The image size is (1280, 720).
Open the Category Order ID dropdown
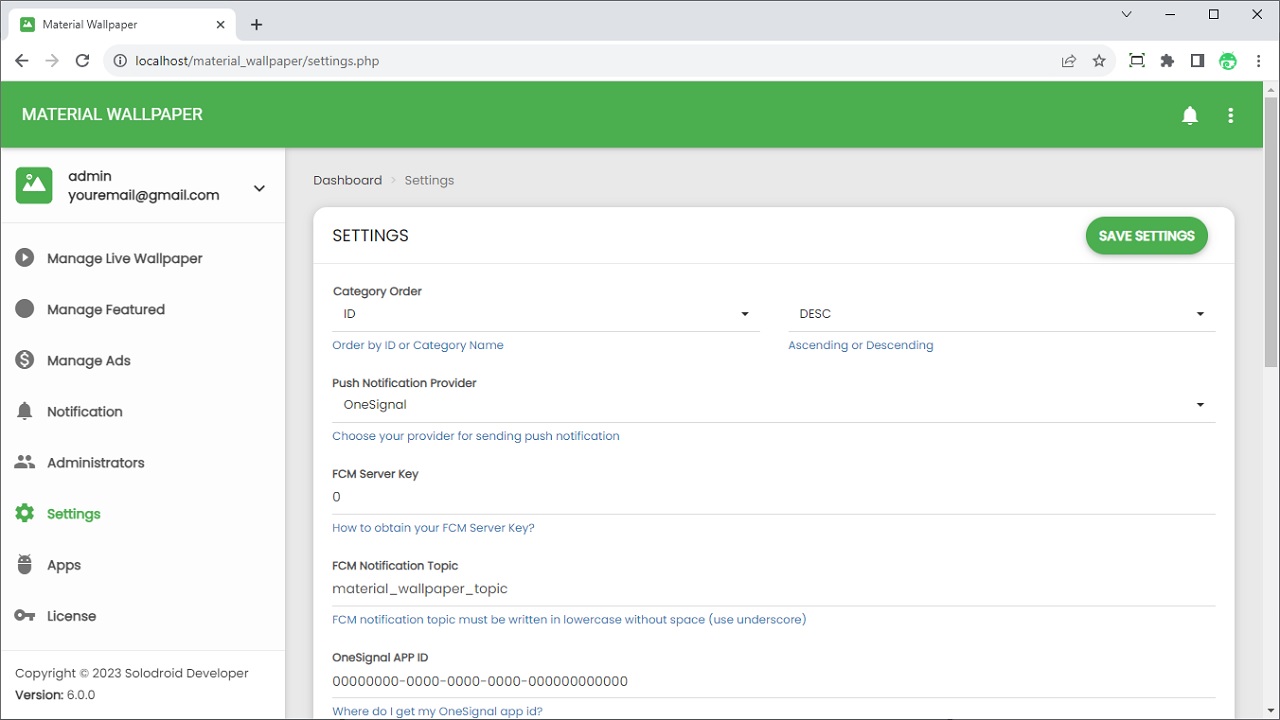pos(545,314)
